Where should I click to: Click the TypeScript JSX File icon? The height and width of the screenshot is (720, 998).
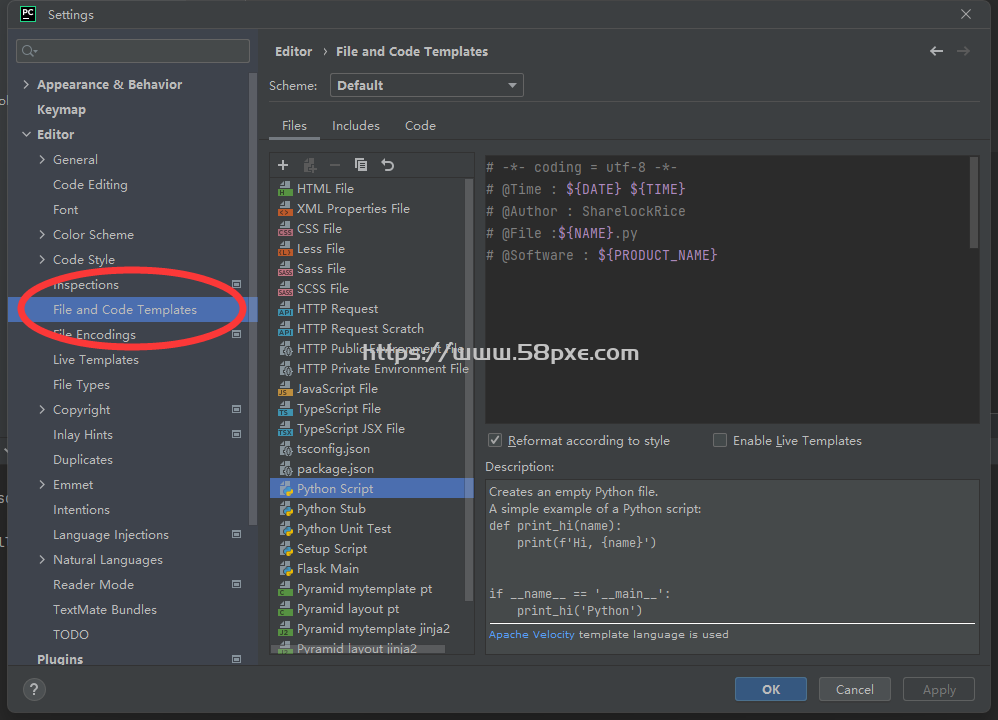(x=285, y=429)
